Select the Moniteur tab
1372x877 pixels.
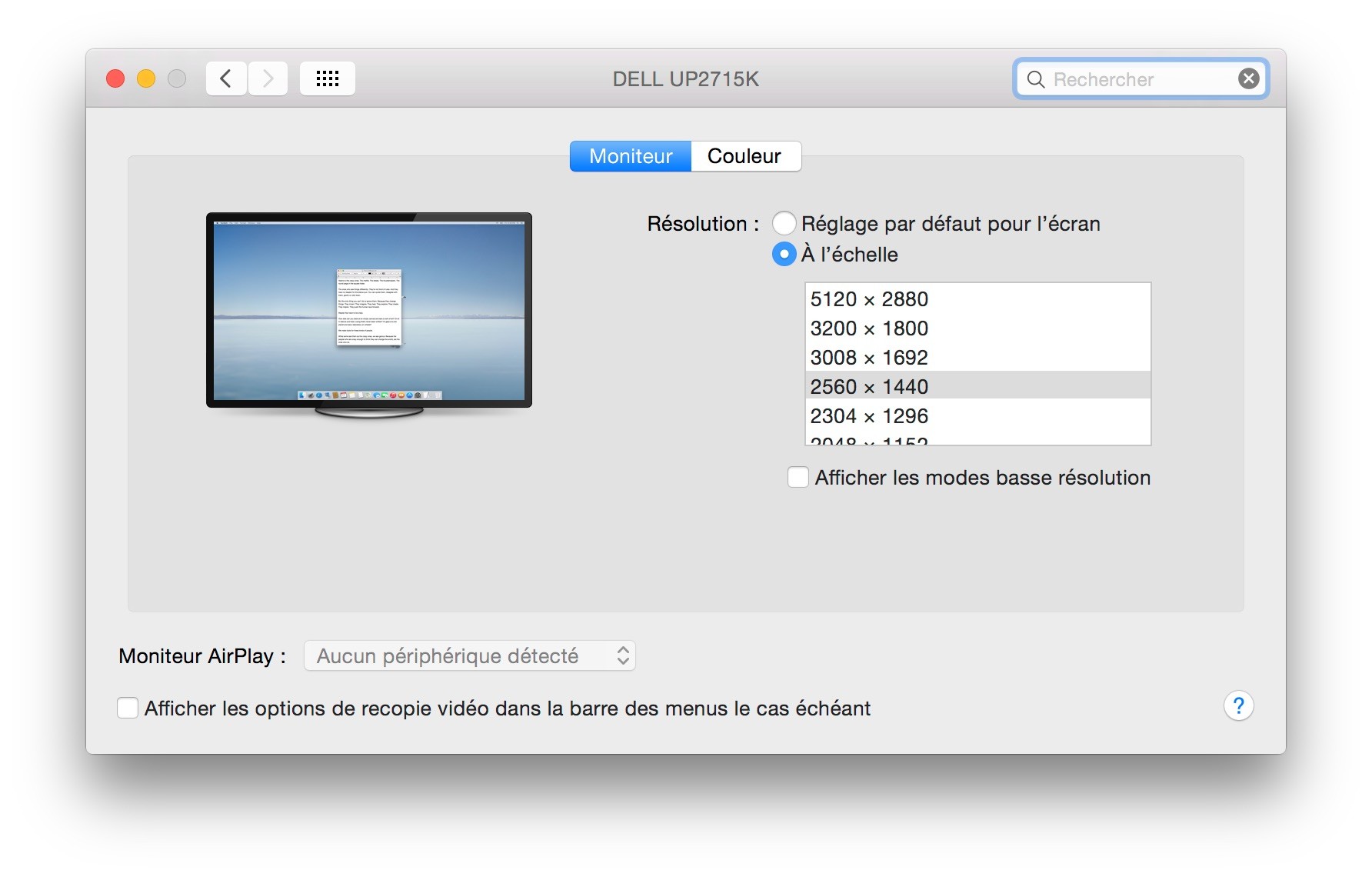click(x=629, y=156)
